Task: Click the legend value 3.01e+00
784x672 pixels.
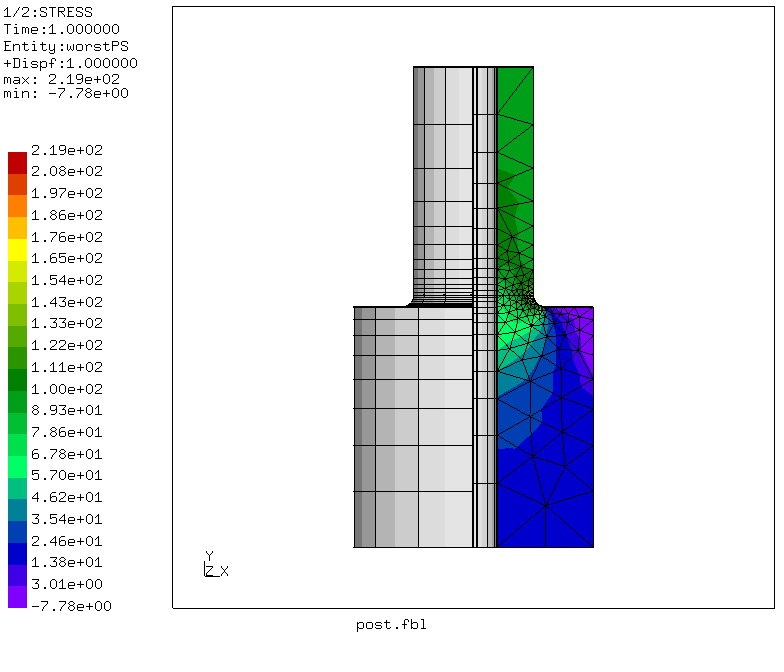Action: (x=67, y=584)
